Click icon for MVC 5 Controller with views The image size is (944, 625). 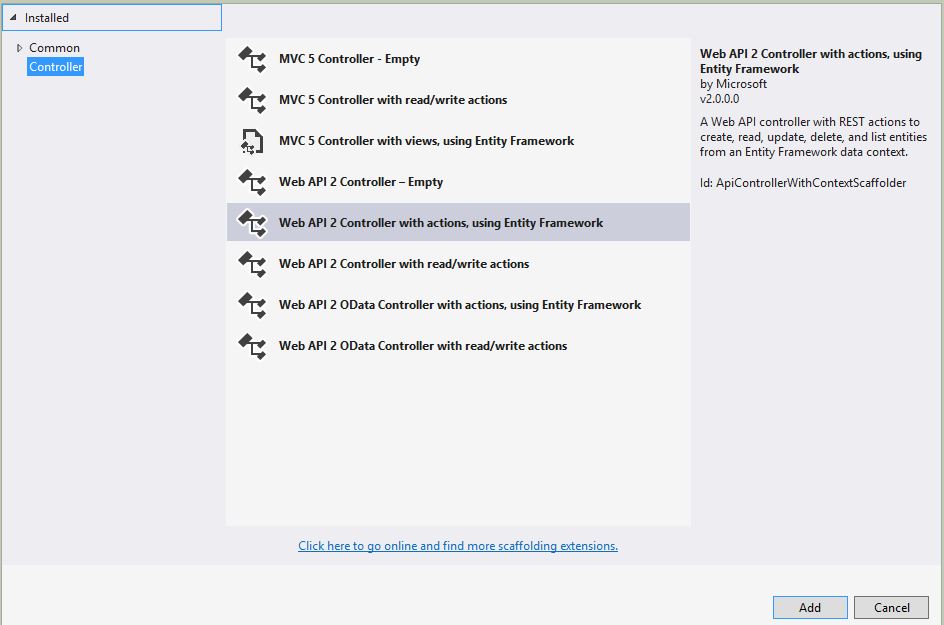252,141
